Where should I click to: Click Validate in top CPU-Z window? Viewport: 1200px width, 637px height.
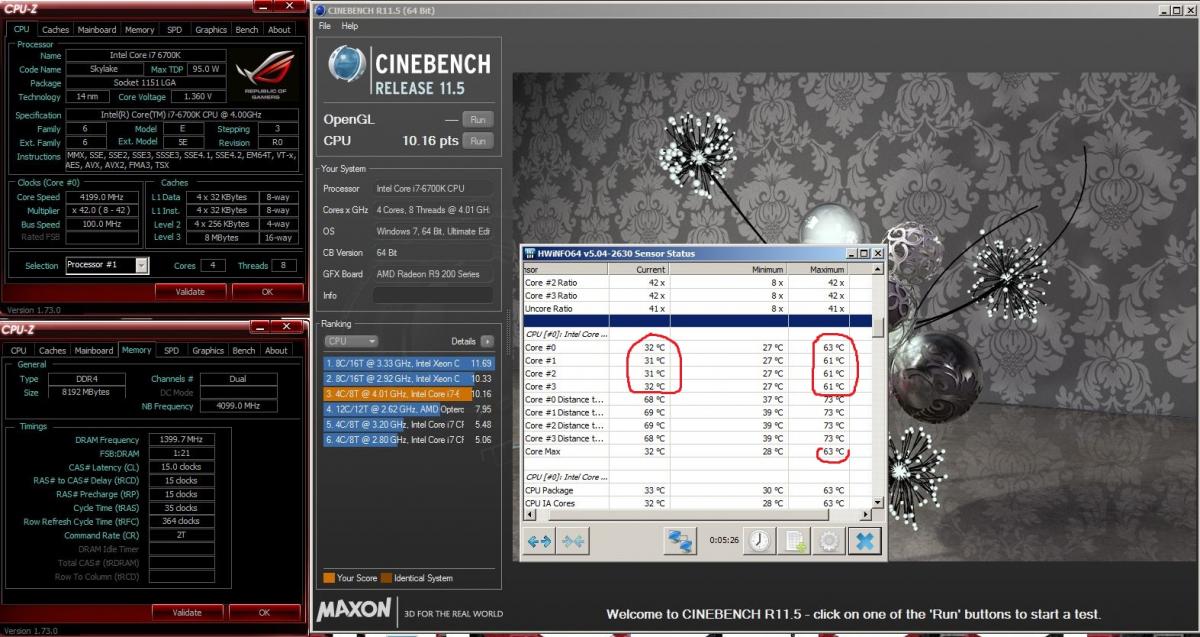190,292
